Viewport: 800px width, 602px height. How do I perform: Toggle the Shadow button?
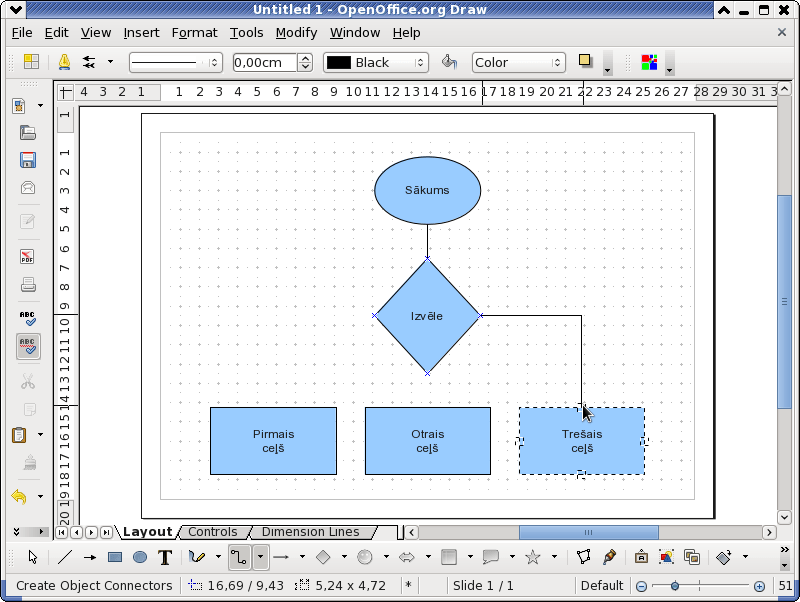(x=585, y=62)
